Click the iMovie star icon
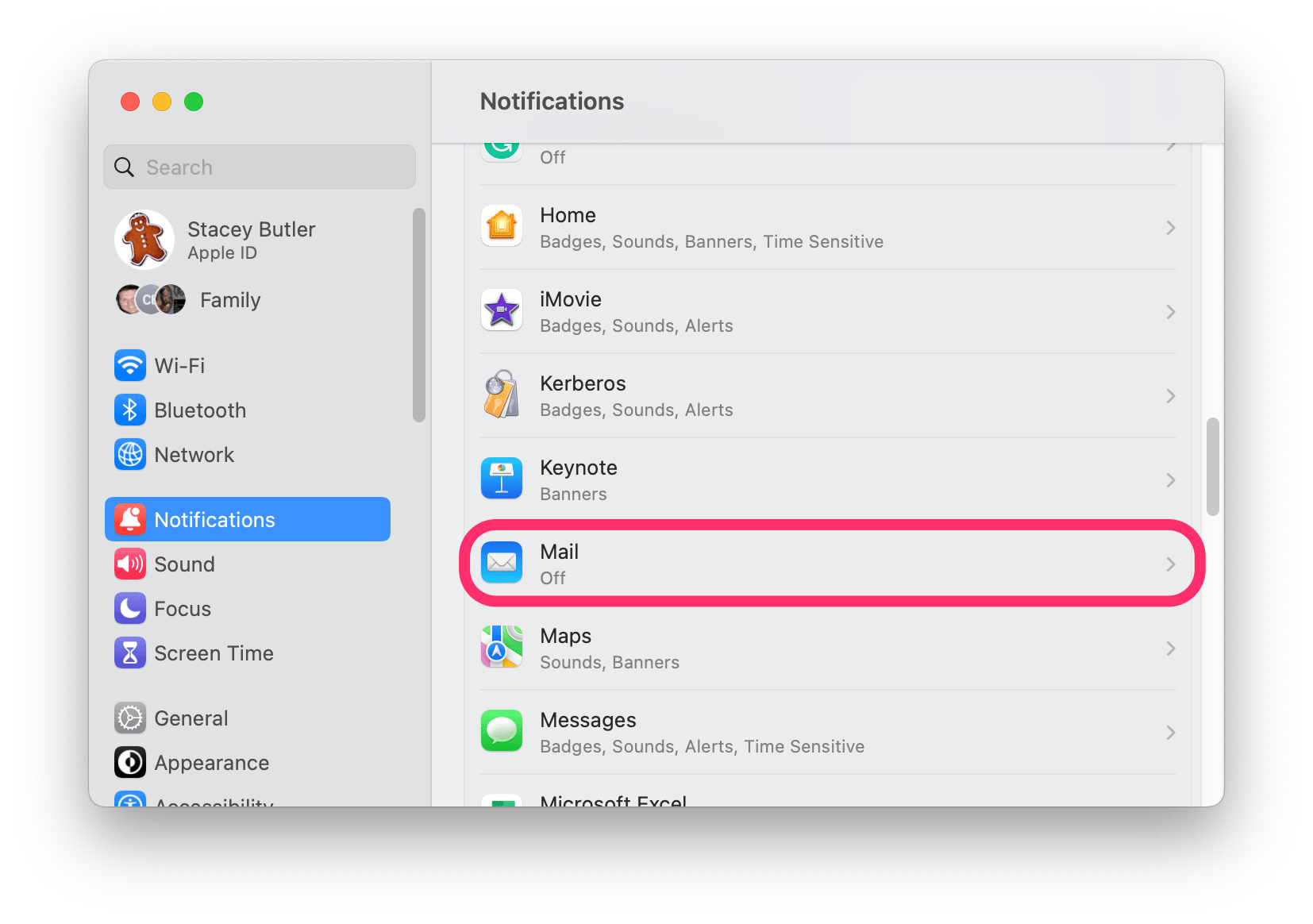 pyautogui.click(x=502, y=310)
